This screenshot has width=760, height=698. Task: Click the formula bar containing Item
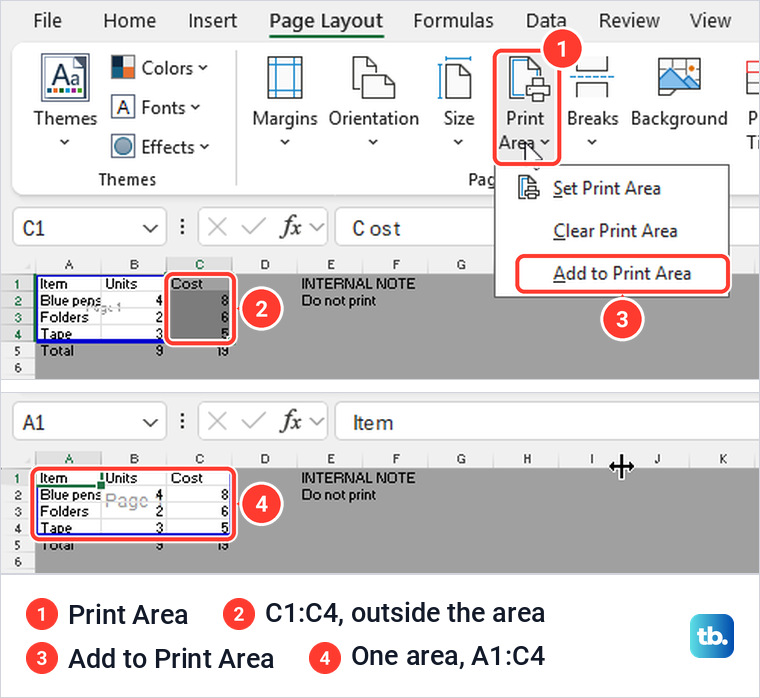[x=547, y=422]
